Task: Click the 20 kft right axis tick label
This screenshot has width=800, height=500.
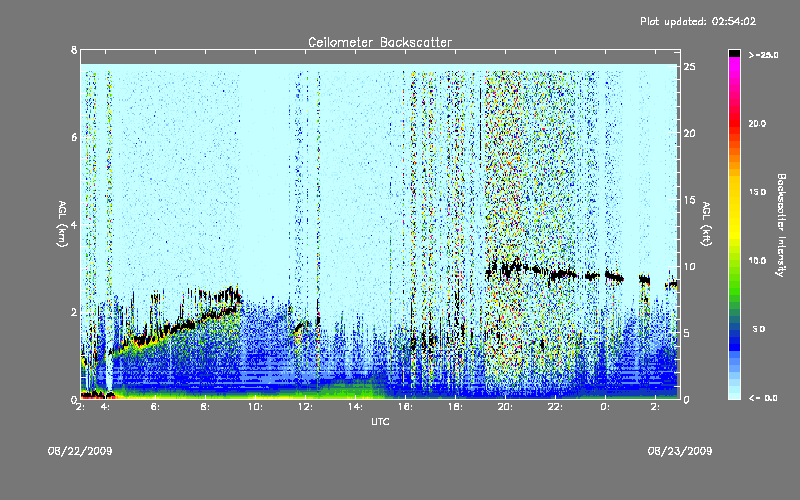Action: pyautogui.click(x=689, y=133)
